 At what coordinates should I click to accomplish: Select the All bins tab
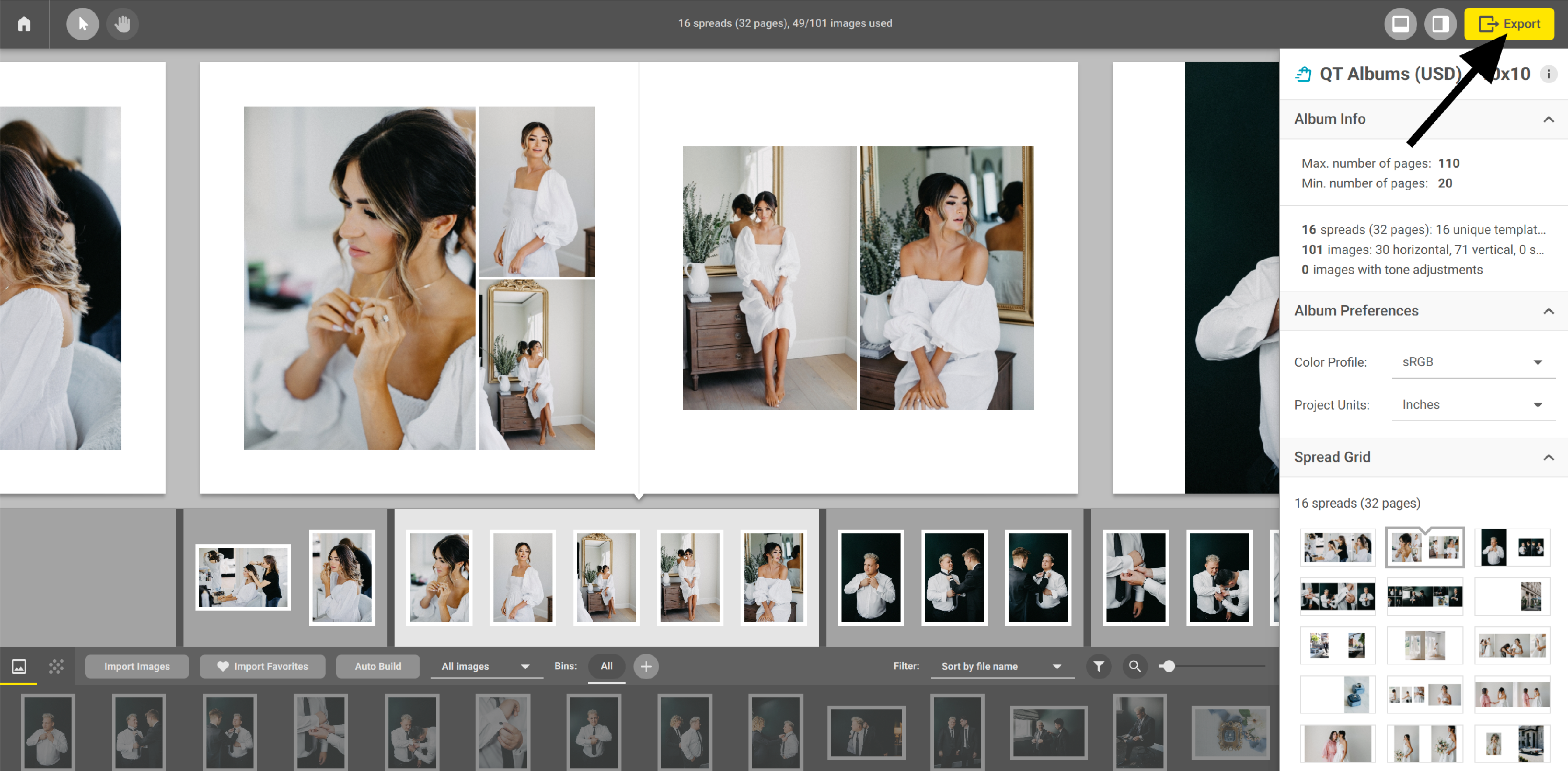[x=606, y=665]
